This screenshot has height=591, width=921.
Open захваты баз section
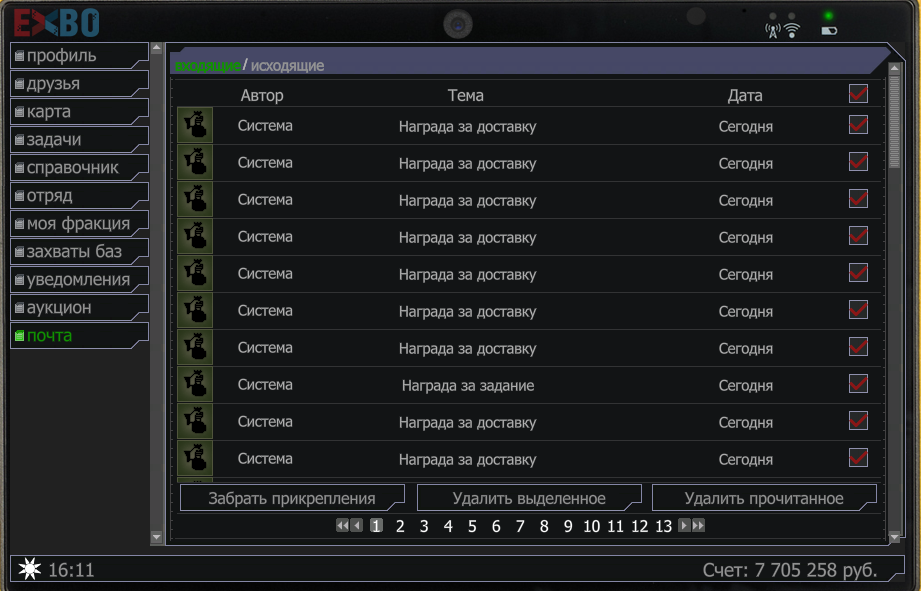coord(79,252)
